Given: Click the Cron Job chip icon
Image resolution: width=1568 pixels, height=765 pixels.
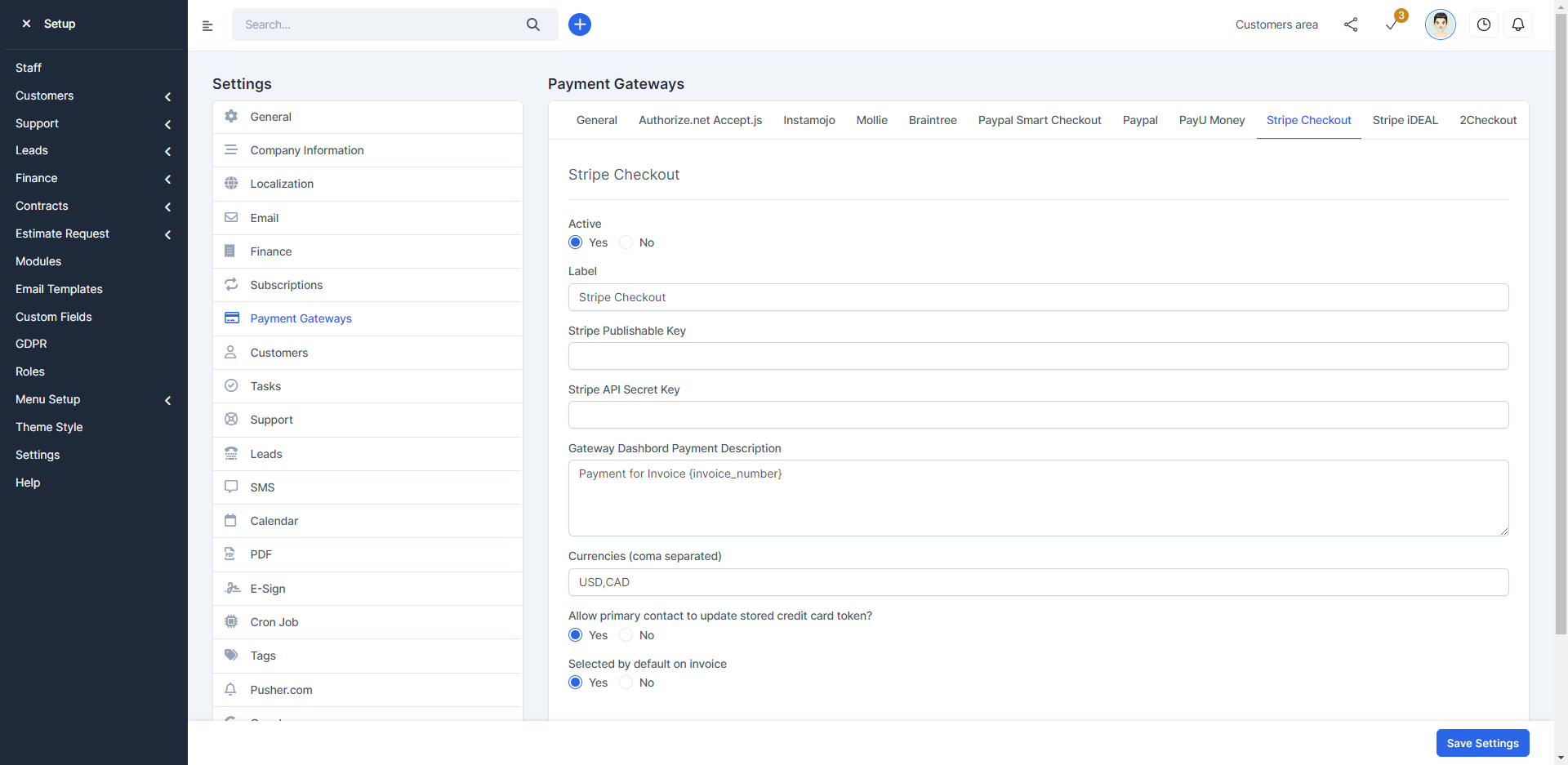Looking at the screenshot, I should pos(231,622).
